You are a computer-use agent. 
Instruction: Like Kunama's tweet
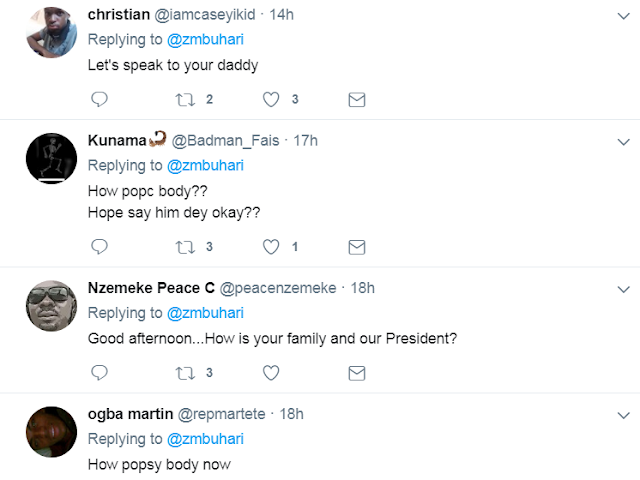pyautogui.click(x=270, y=246)
